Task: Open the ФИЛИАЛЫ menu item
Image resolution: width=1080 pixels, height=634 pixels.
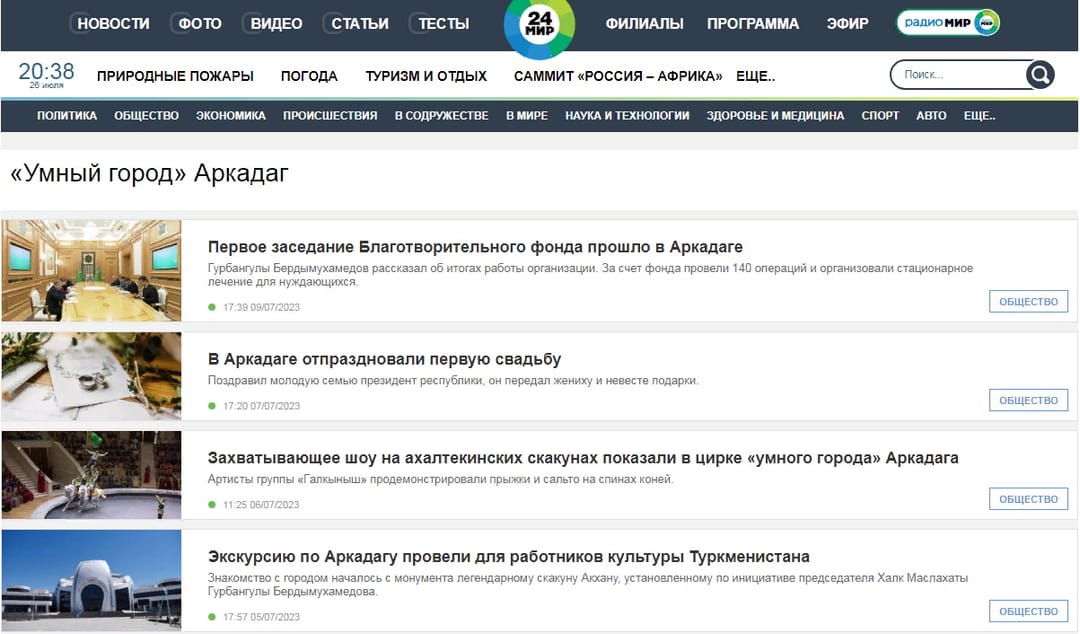Action: tap(645, 22)
